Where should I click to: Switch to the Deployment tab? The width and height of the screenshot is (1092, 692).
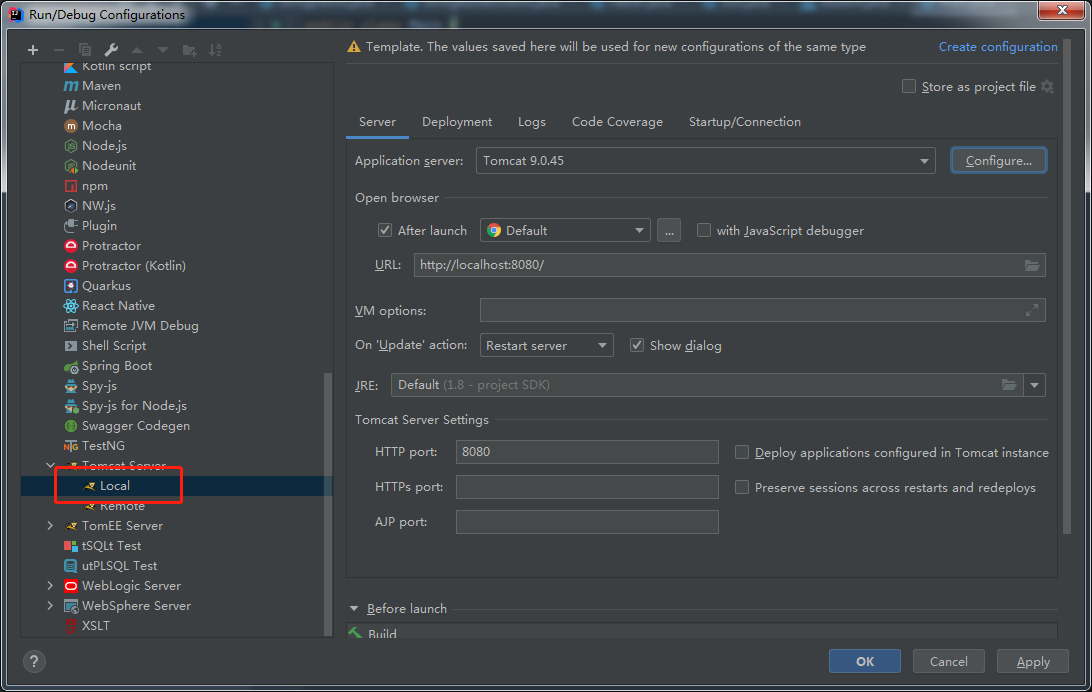coord(457,122)
